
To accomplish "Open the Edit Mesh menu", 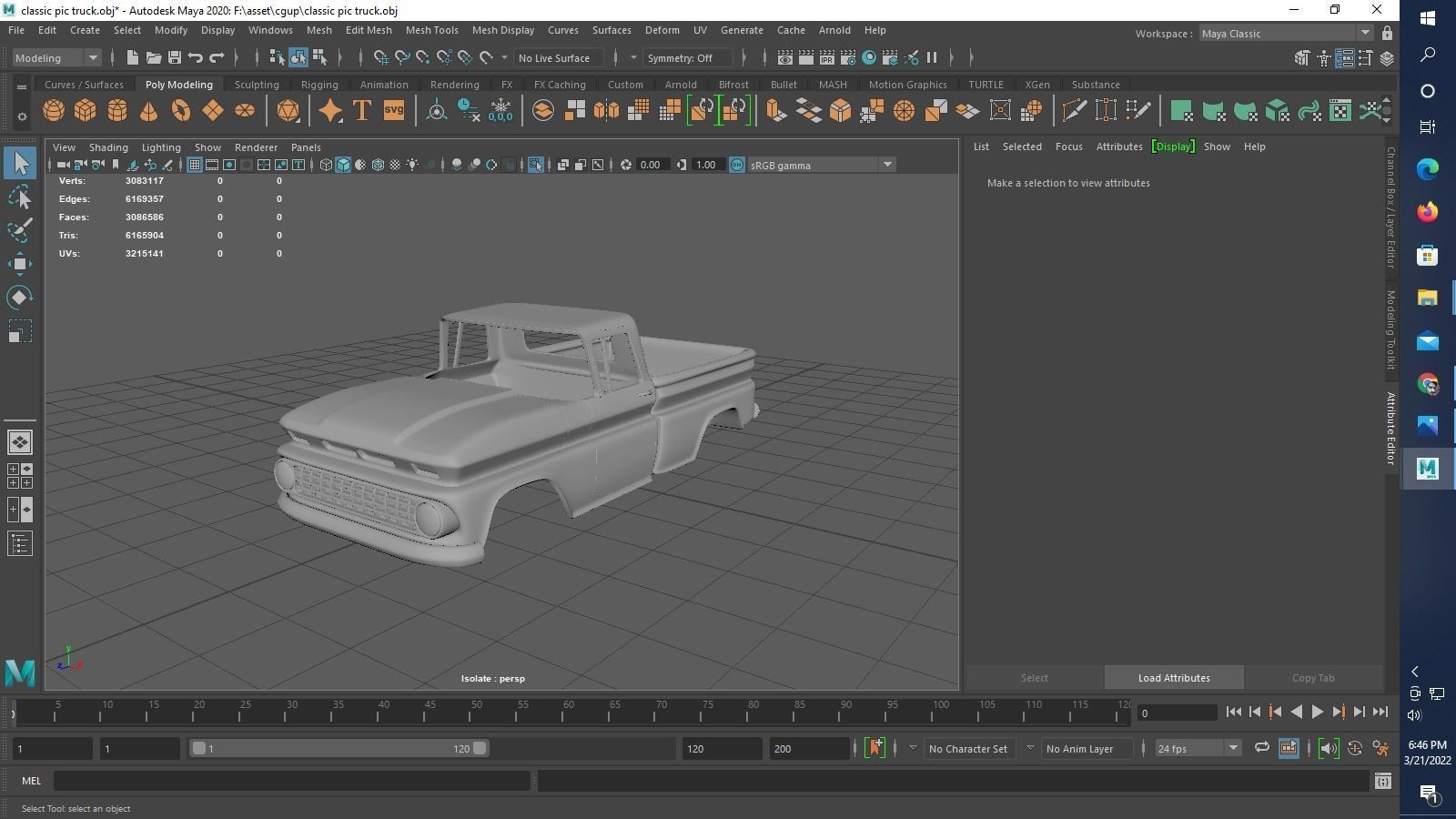I will pos(369,30).
